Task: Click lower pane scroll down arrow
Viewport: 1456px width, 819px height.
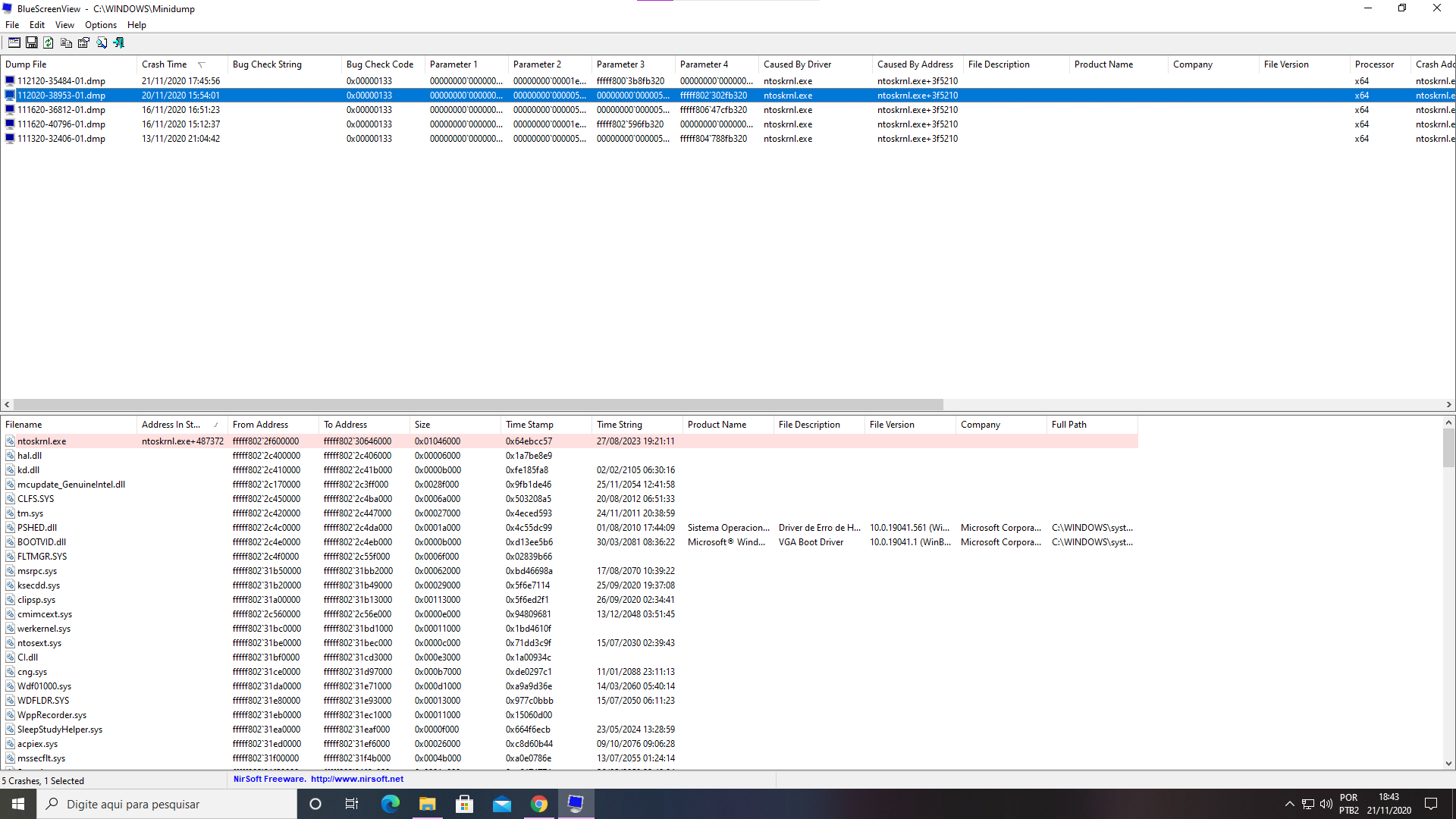Action: (1448, 764)
